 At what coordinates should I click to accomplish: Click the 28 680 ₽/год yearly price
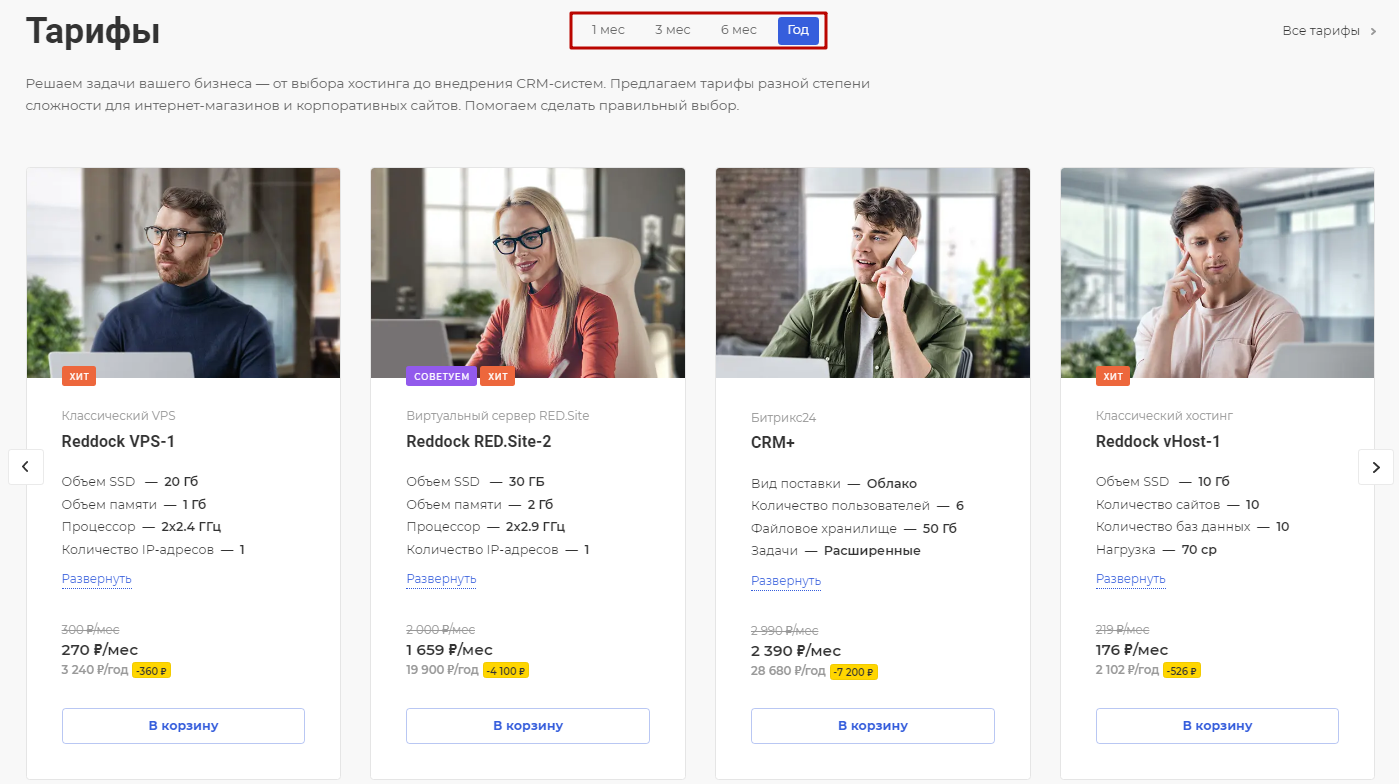(789, 672)
